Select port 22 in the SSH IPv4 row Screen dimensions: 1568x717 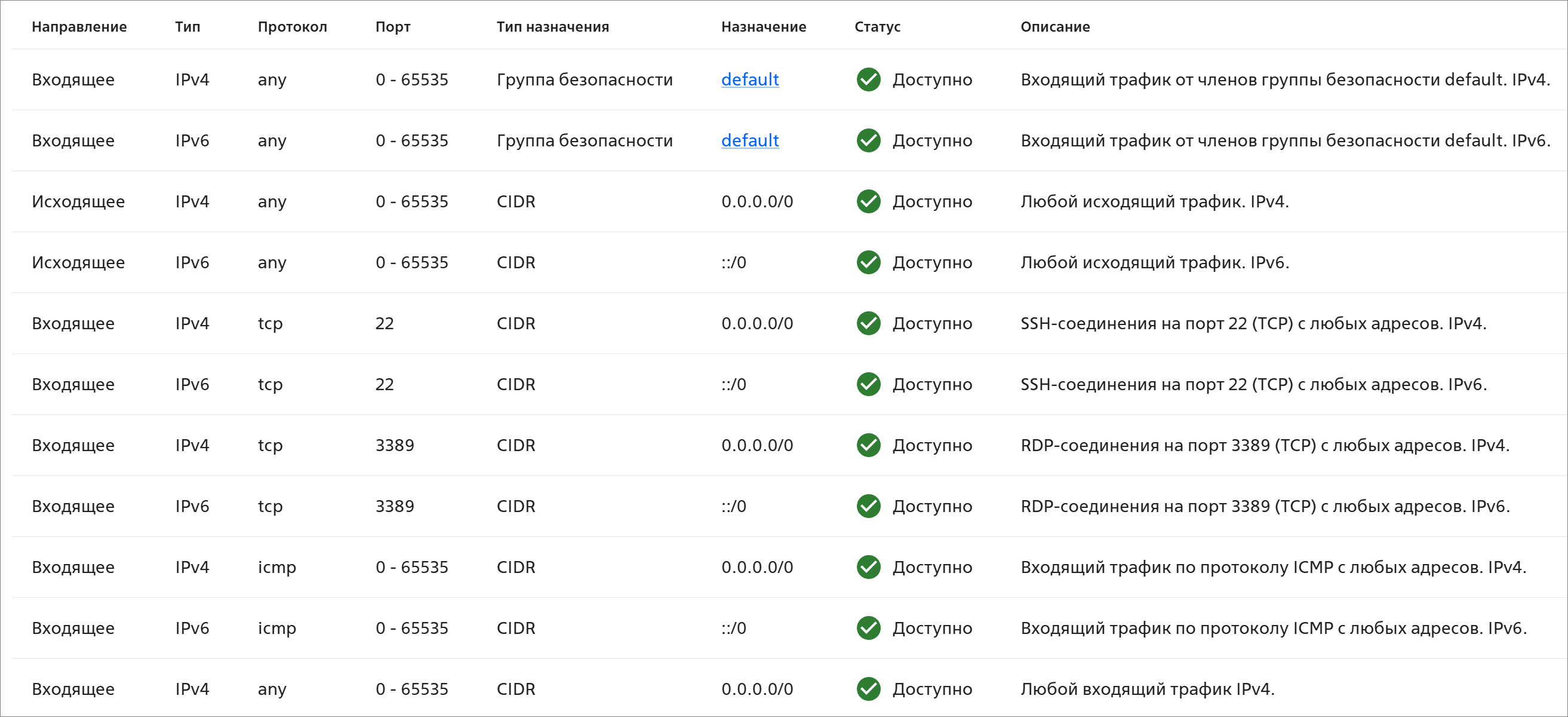coord(385,323)
